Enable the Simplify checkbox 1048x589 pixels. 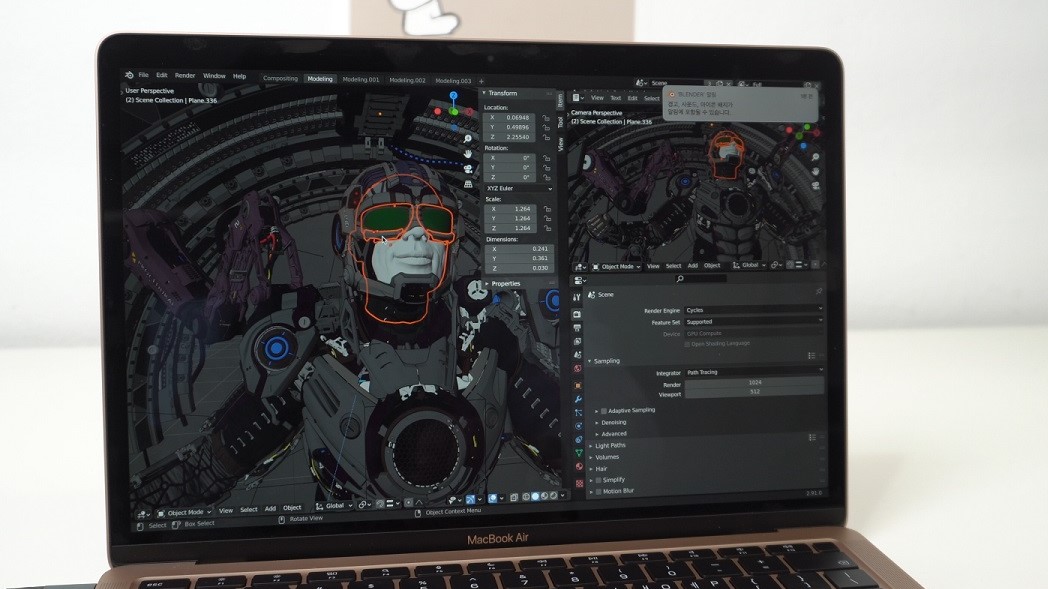click(x=598, y=480)
